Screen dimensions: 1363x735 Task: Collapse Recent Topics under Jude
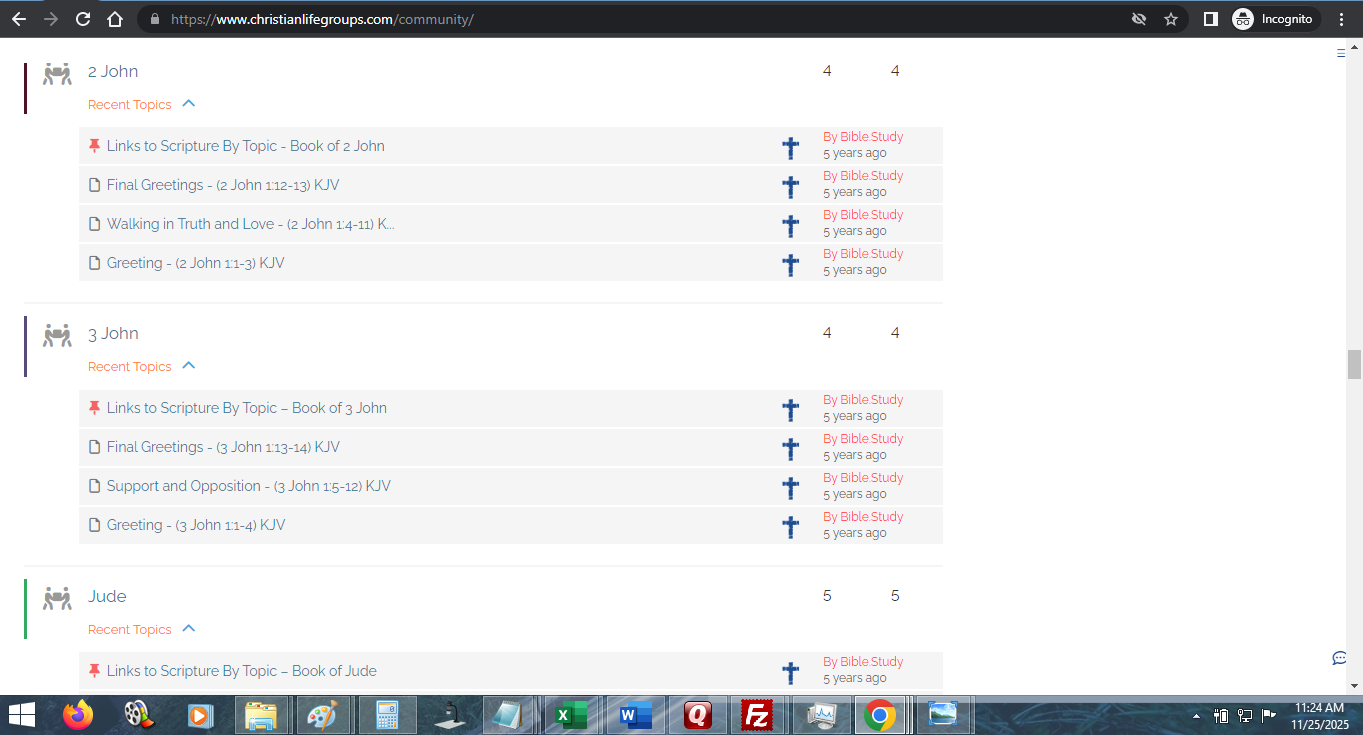coord(189,629)
